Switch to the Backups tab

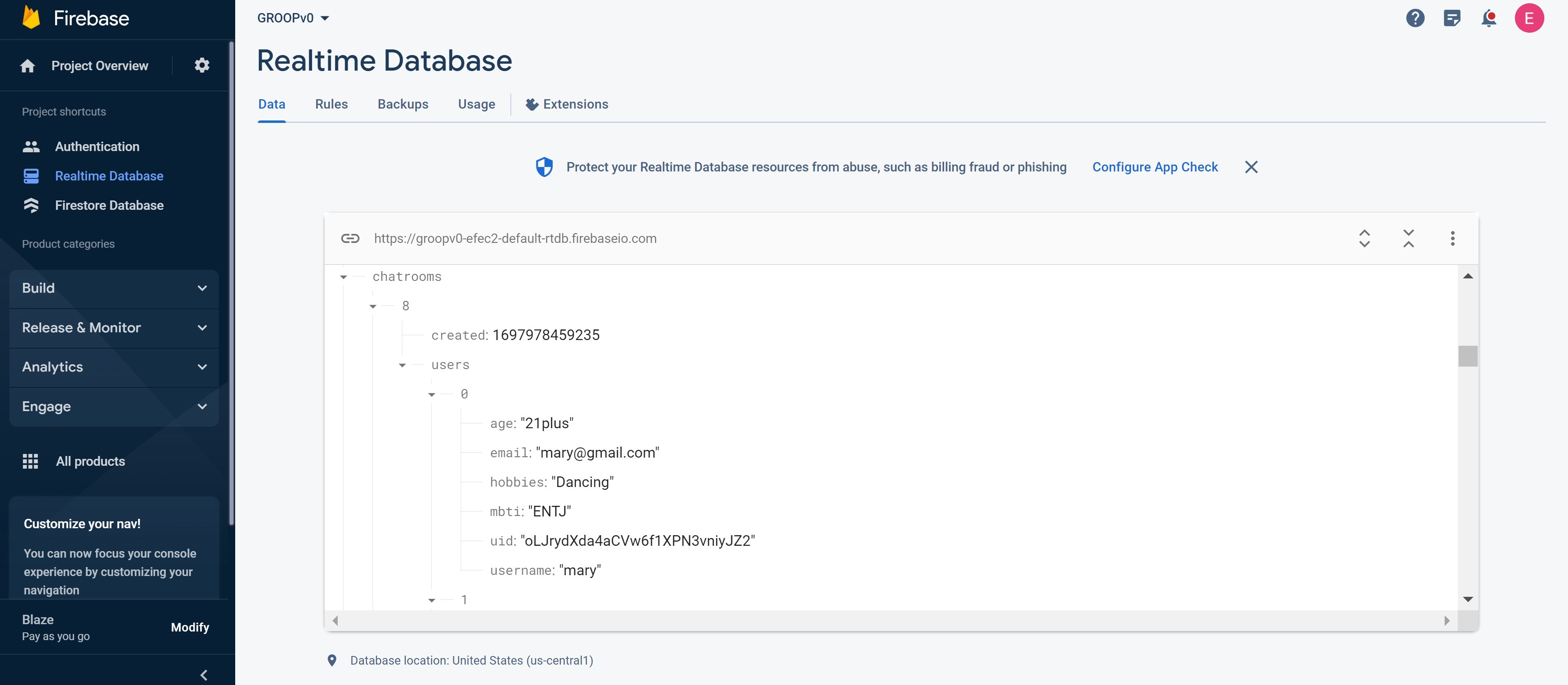point(402,104)
